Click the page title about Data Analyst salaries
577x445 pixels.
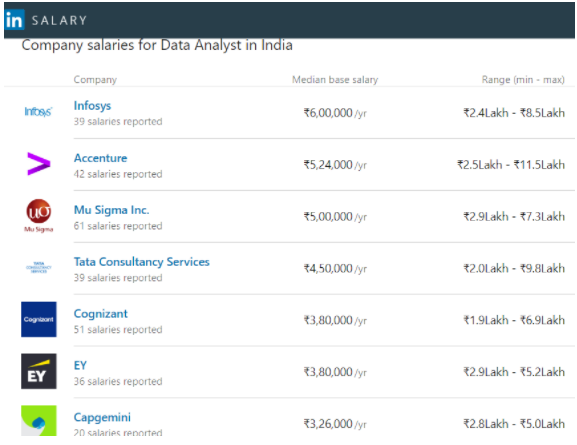point(157,45)
